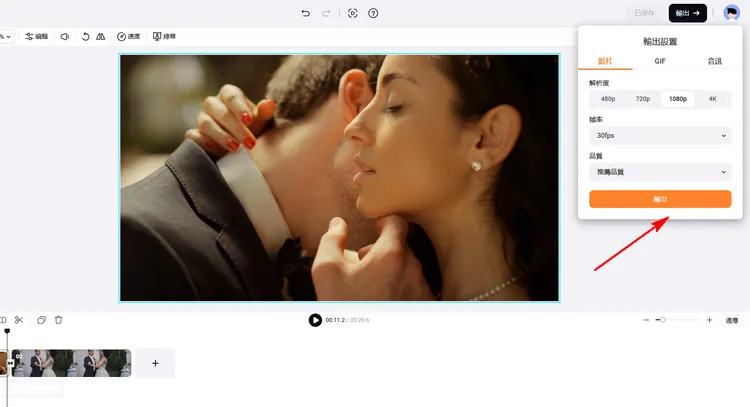Click the timeline zoom in plus icon

coord(709,320)
